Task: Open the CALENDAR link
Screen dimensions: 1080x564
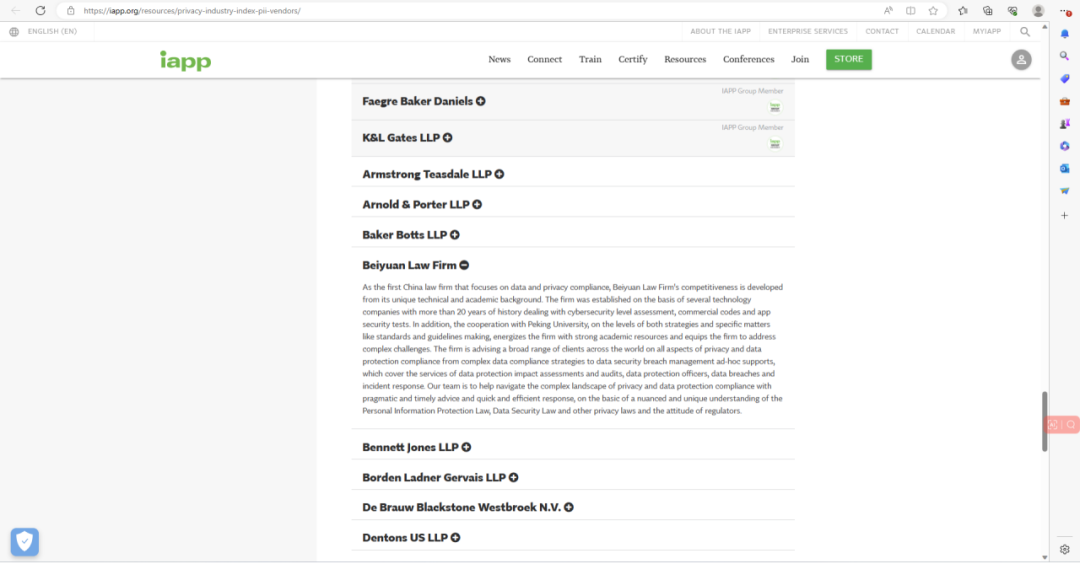Action: pos(935,32)
